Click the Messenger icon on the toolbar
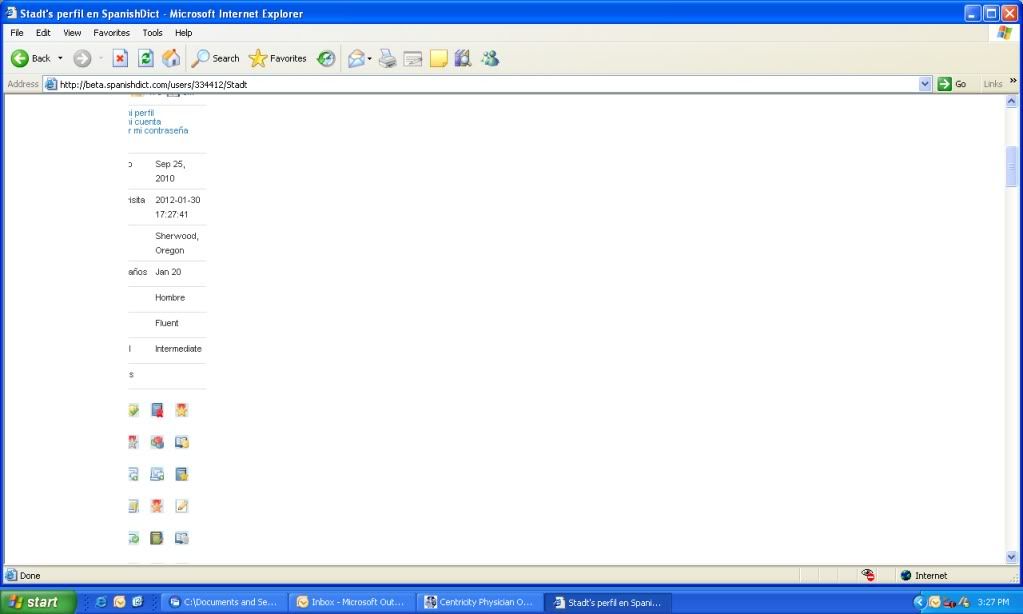The image size is (1023, 614). (x=490, y=58)
